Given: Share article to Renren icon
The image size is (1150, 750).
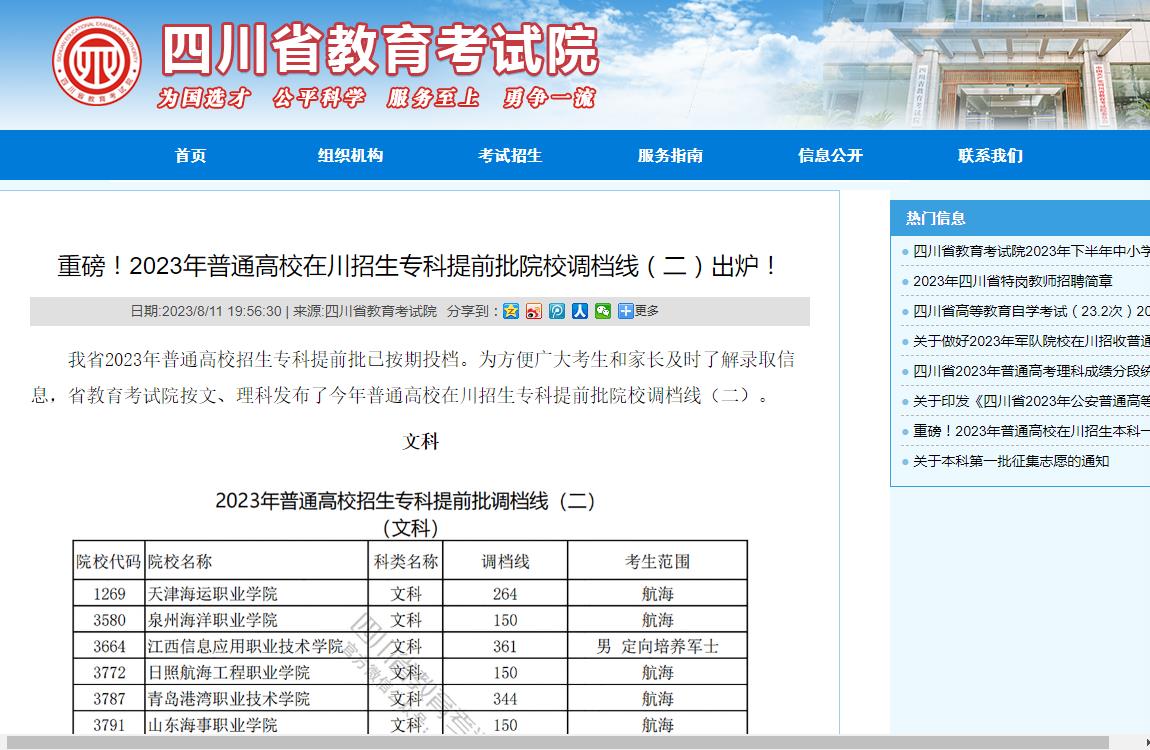Looking at the screenshot, I should (580, 312).
